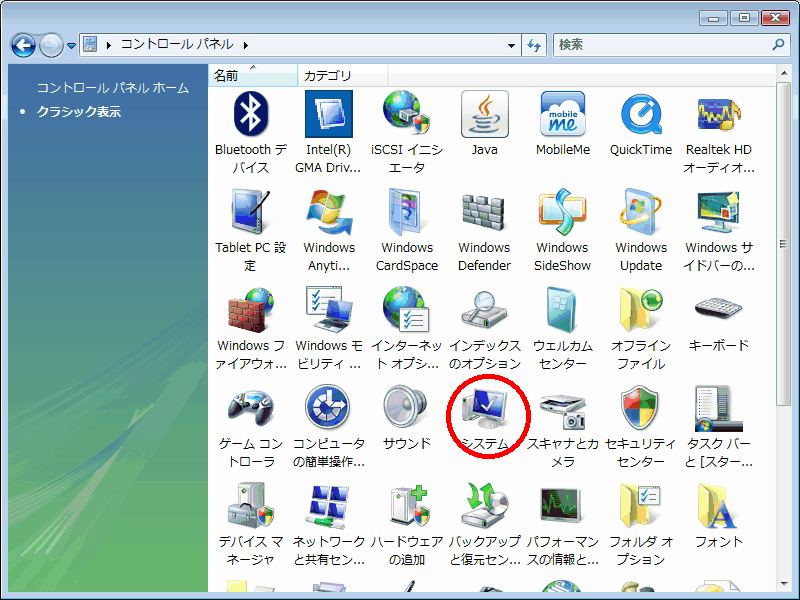This screenshot has width=800, height=600.
Task: Open ウェルカム センター
Action: coord(563,329)
